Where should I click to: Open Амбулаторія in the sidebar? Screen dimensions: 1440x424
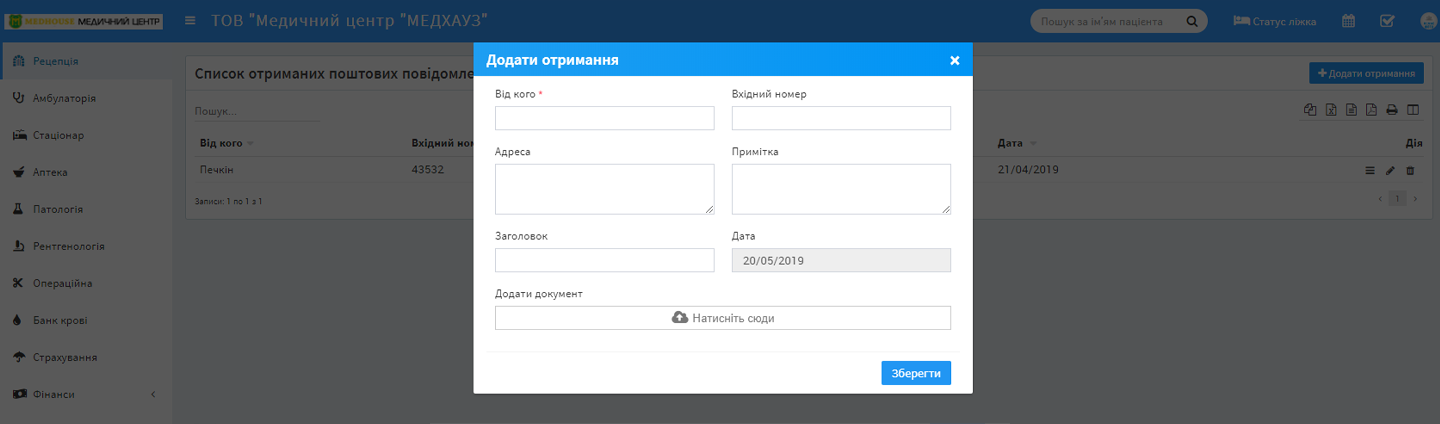click(x=86, y=98)
